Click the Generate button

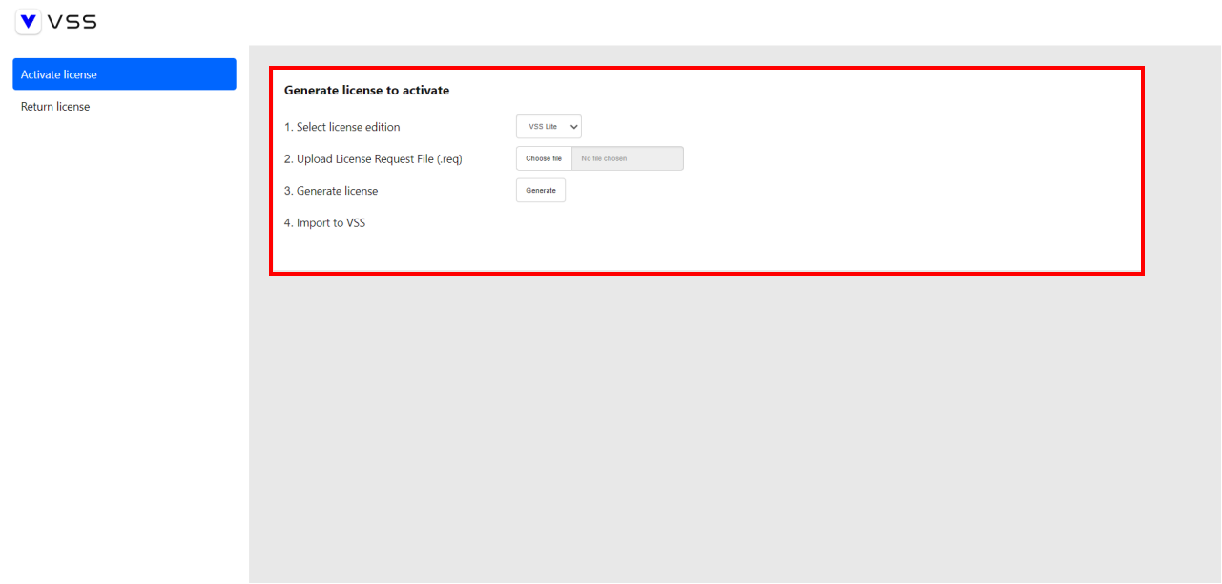[541, 190]
